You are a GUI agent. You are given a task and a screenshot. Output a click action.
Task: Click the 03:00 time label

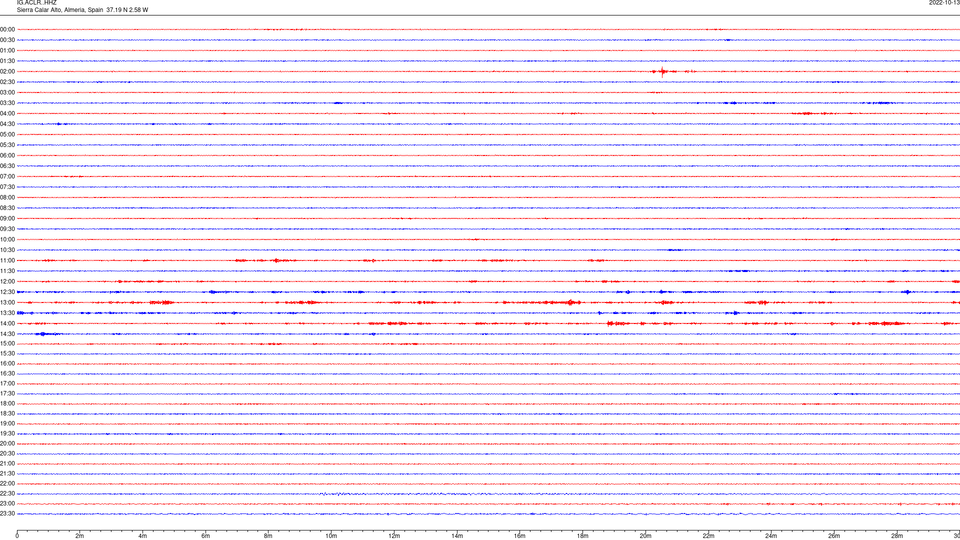[x=7, y=92]
